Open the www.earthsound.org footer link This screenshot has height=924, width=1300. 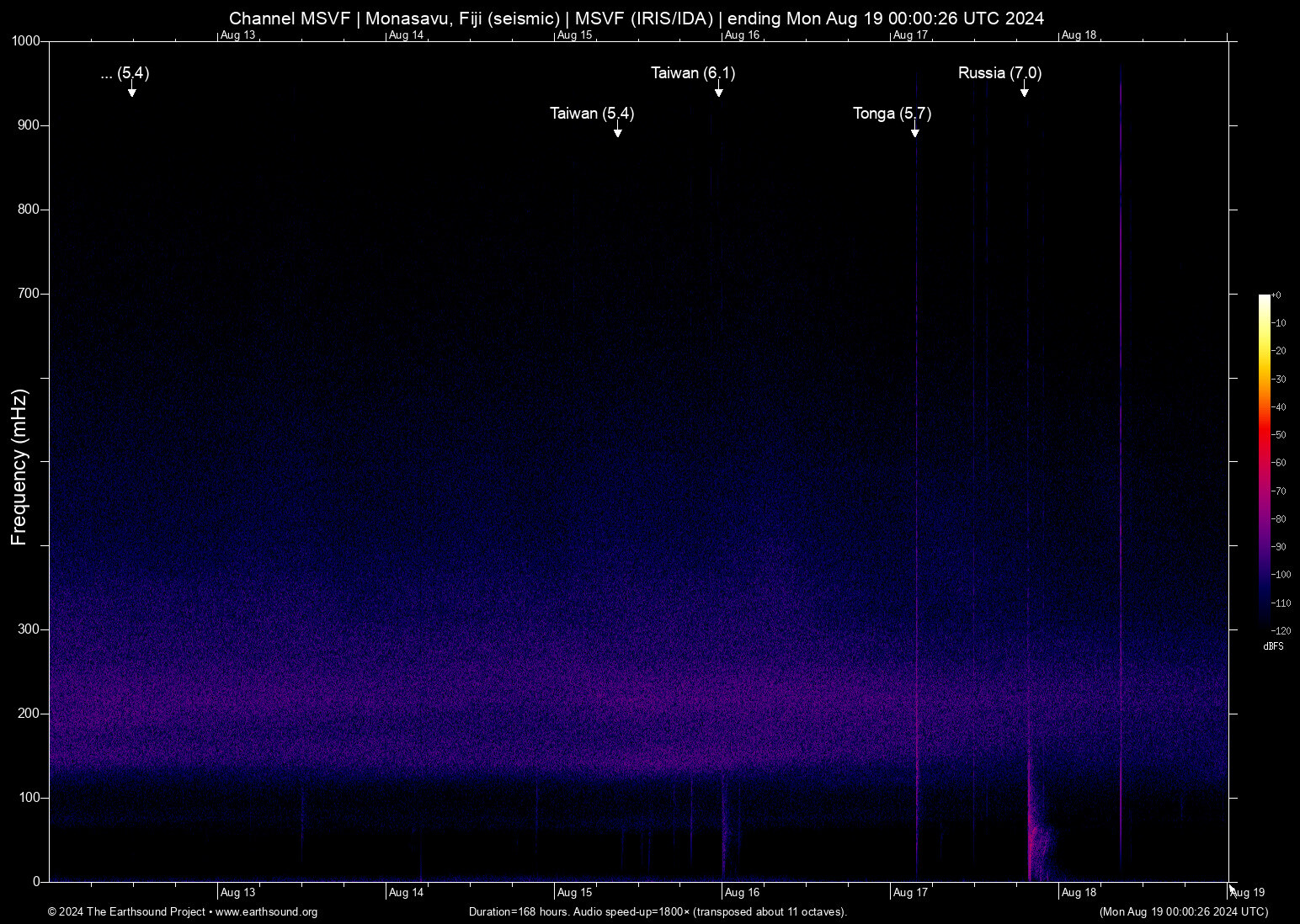[x=266, y=912]
